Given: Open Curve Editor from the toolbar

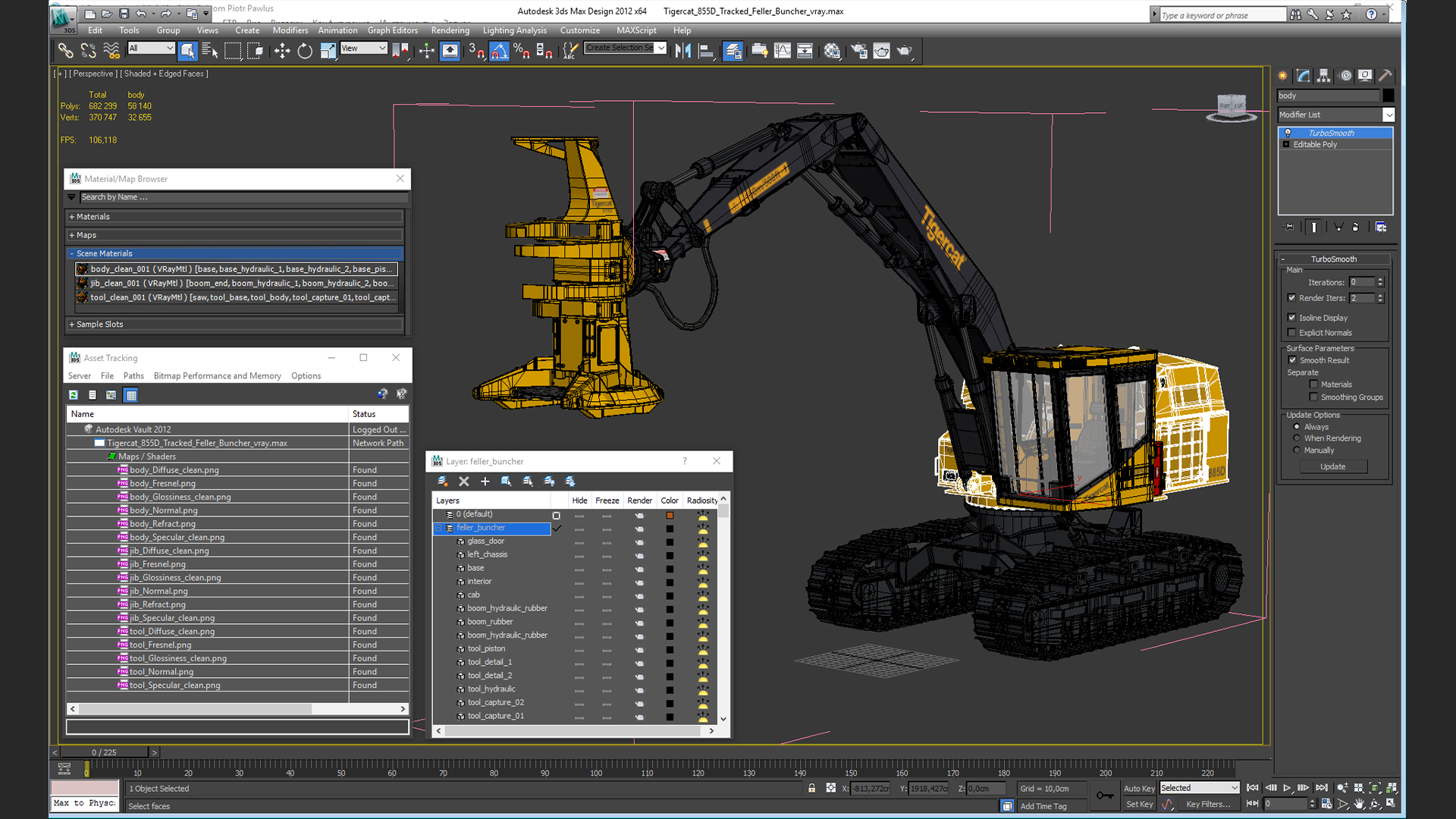Looking at the screenshot, I should coord(782,51).
